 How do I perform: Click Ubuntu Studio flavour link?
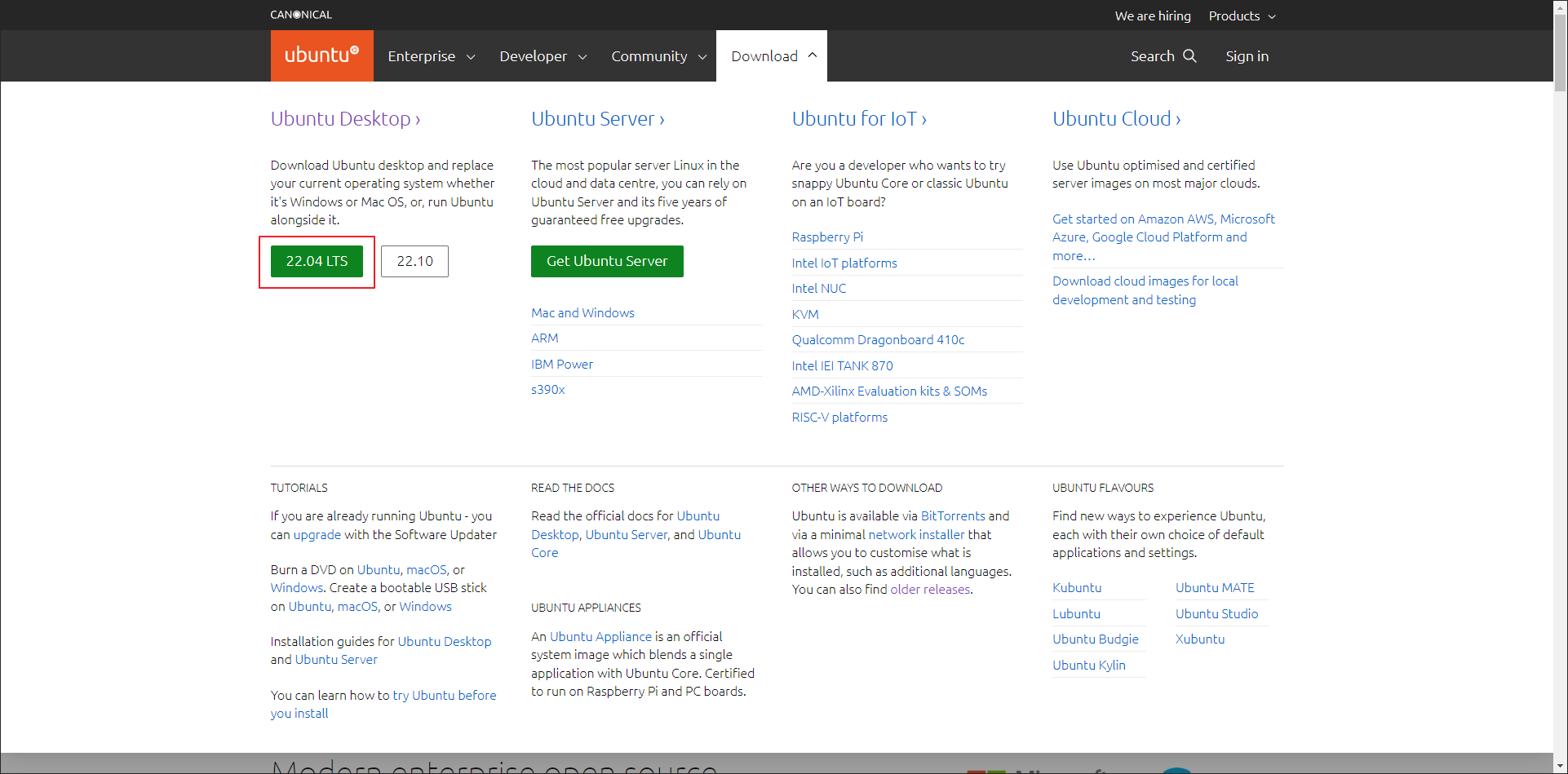click(1216, 613)
